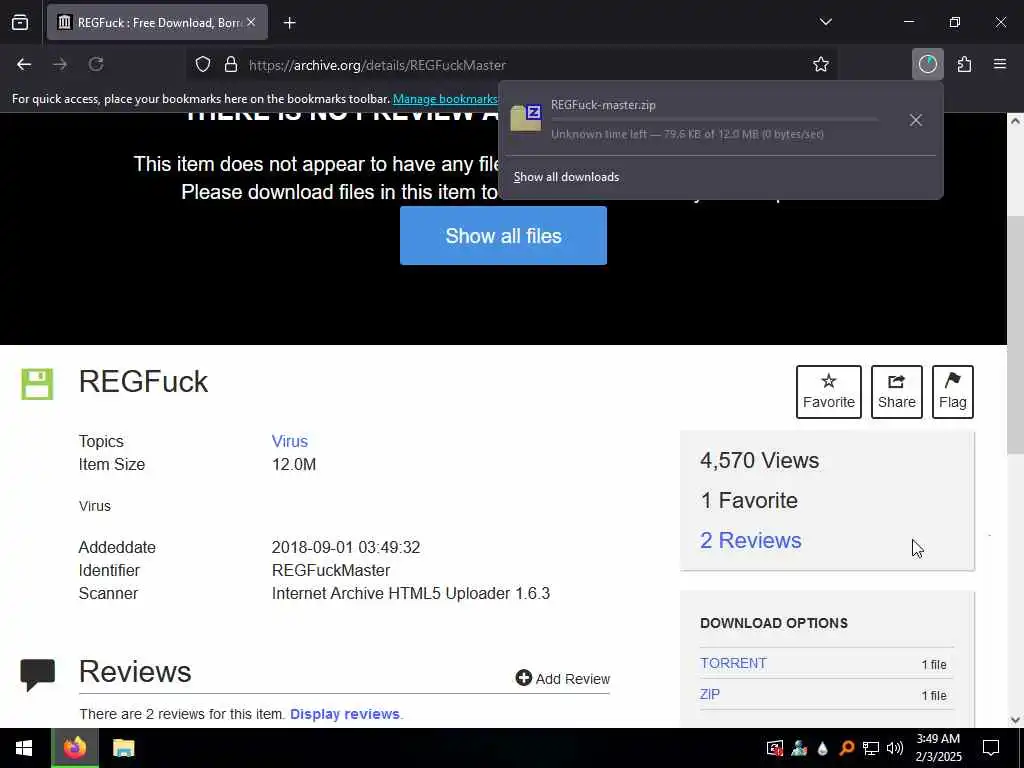Go back to the previous page

(x=24, y=65)
